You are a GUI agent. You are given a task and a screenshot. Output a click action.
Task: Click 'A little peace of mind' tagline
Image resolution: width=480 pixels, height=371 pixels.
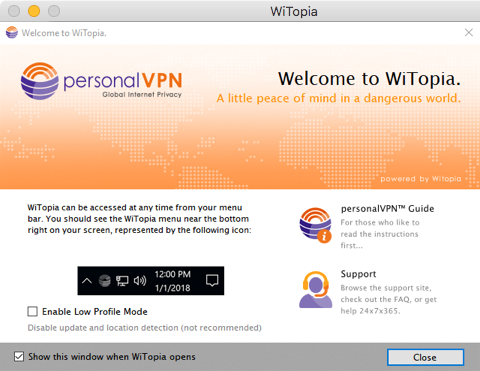(x=339, y=98)
